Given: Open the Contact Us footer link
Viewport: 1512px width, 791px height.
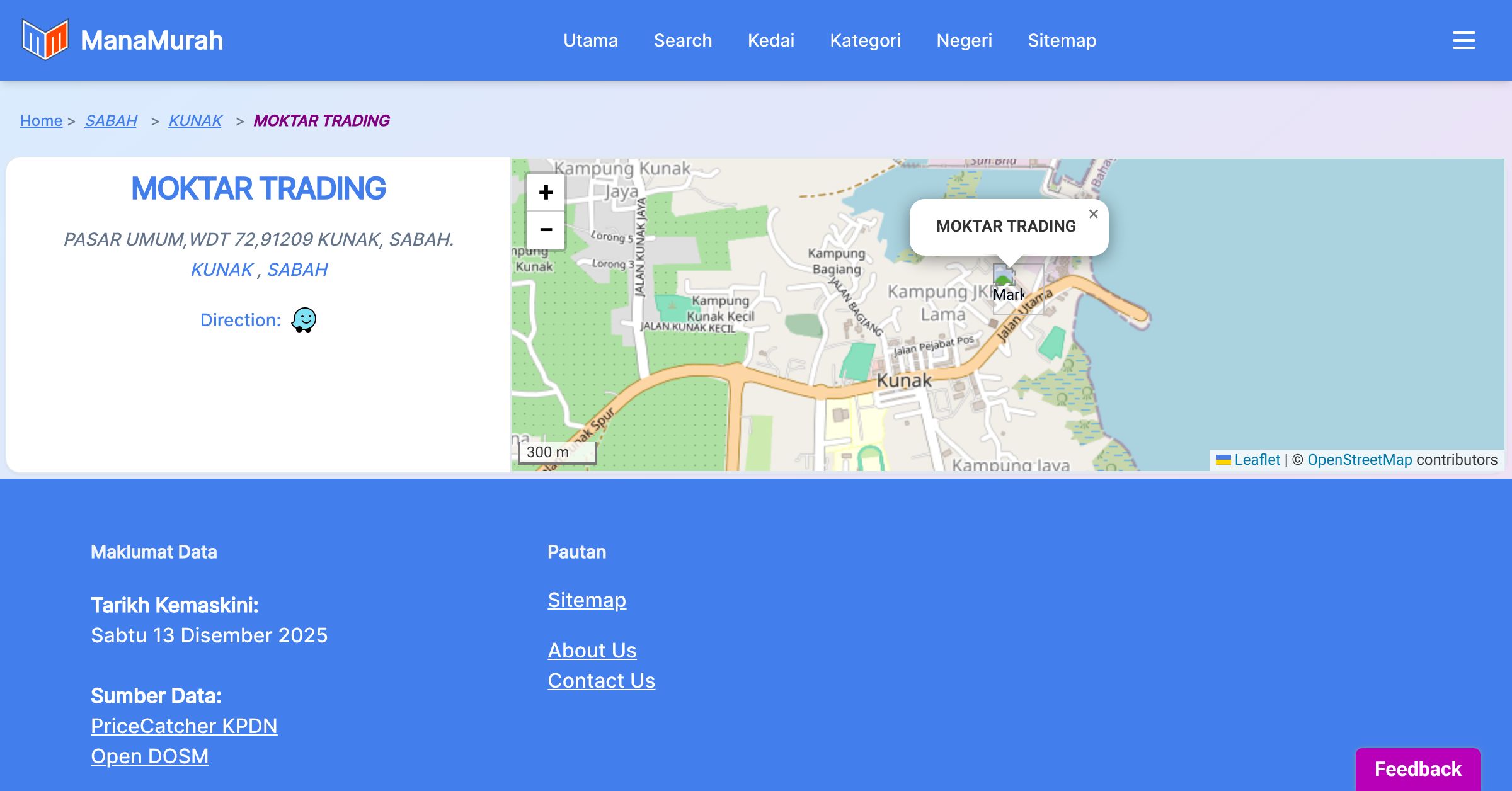Looking at the screenshot, I should [601, 681].
